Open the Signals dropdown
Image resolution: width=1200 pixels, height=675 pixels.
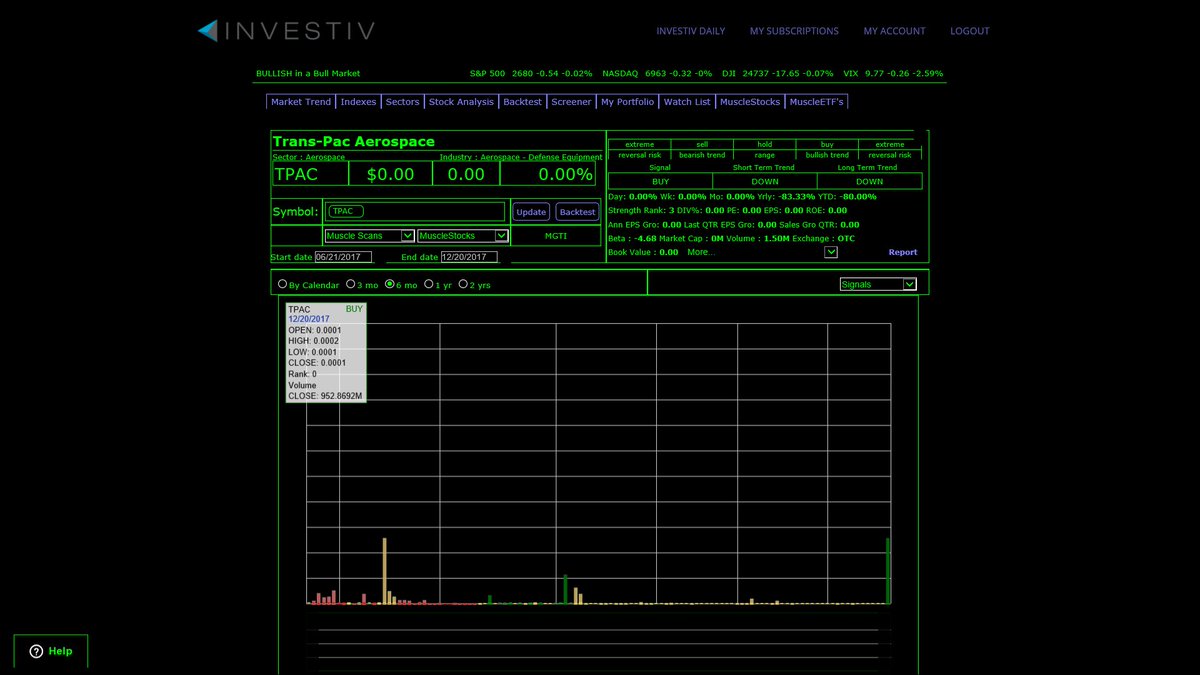tap(878, 284)
